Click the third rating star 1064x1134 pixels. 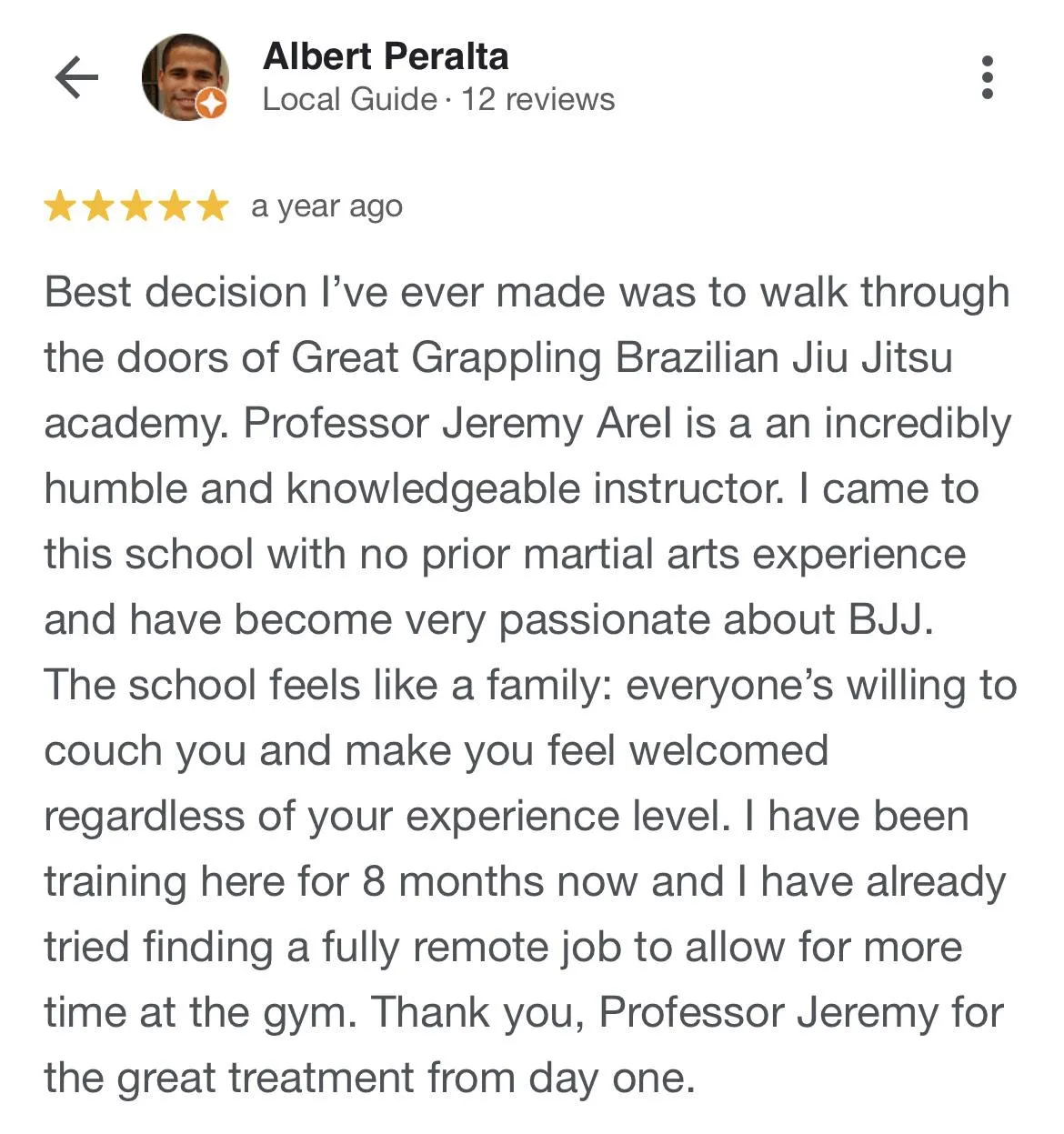pos(136,206)
